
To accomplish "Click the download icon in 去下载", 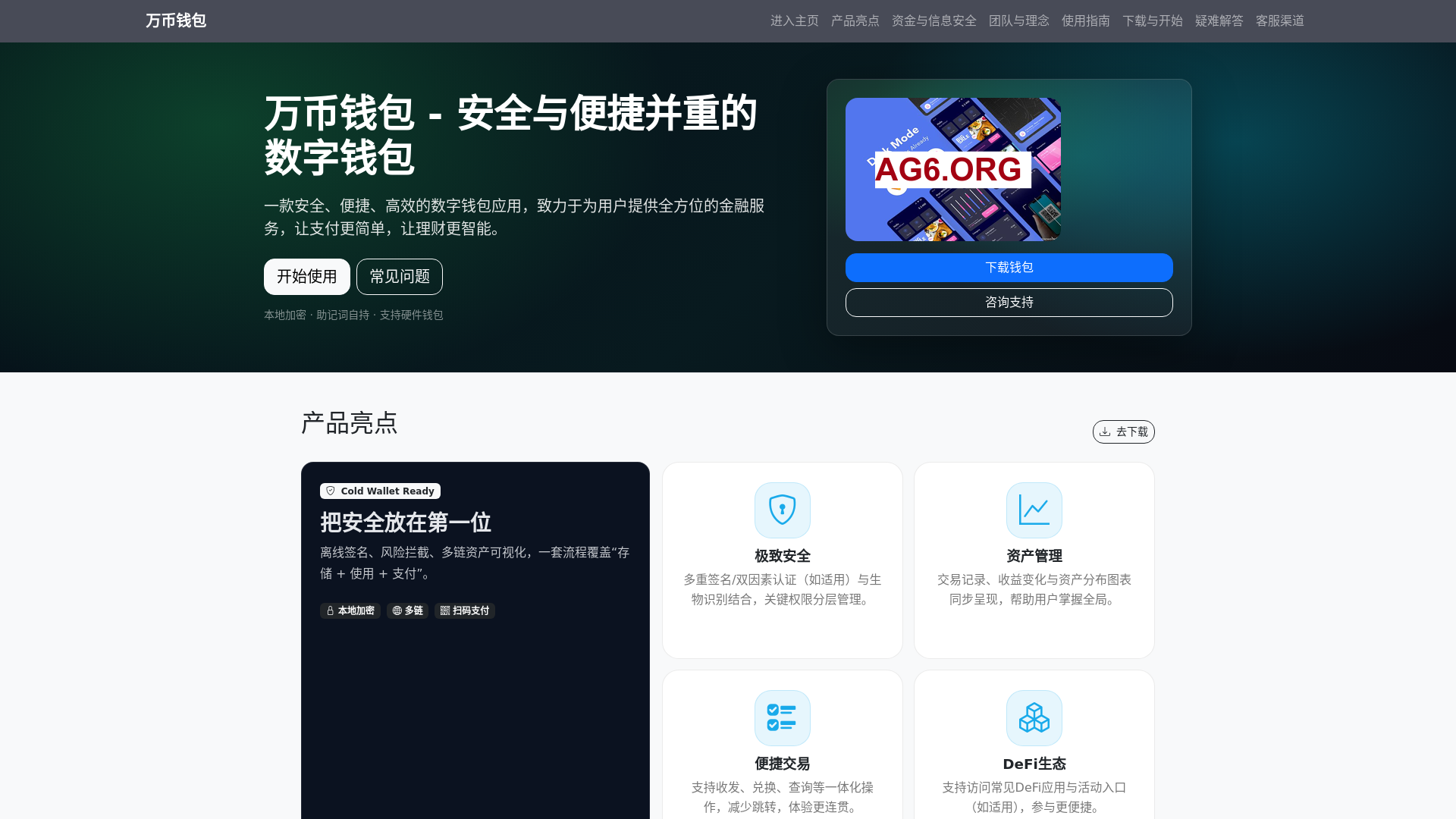I will pyautogui.click(x=1106, y=431).
